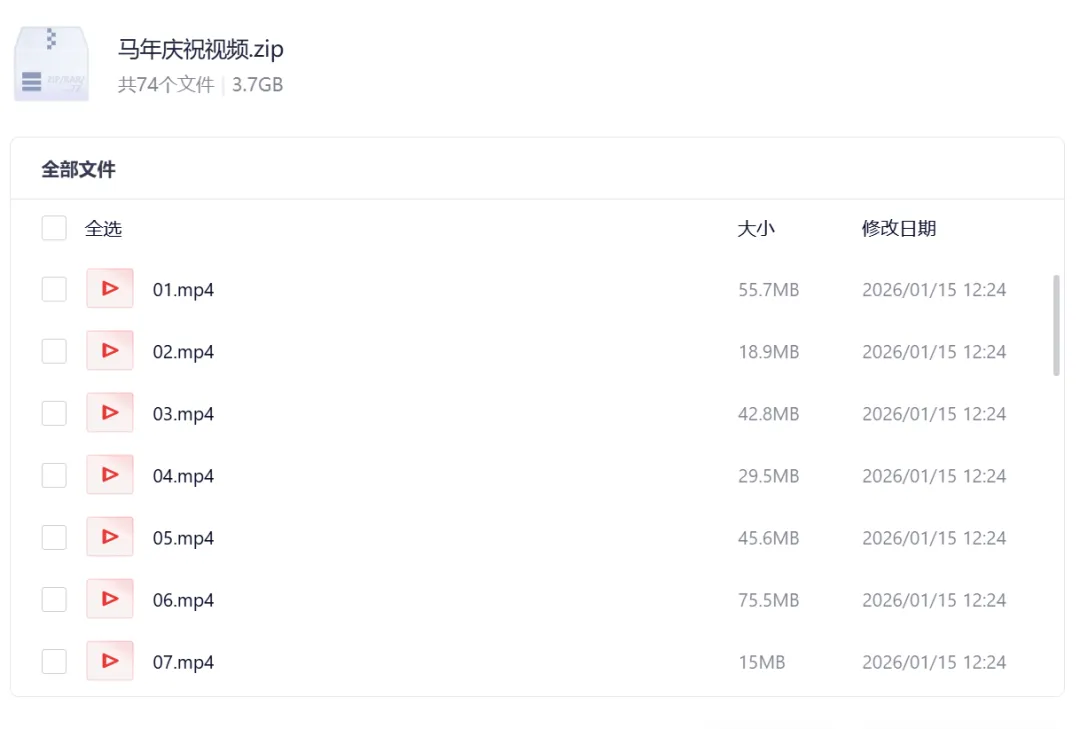Tick the checkbox for 01.mp4
Viewport: 1080px width, 729px height.
click(54, 290)
